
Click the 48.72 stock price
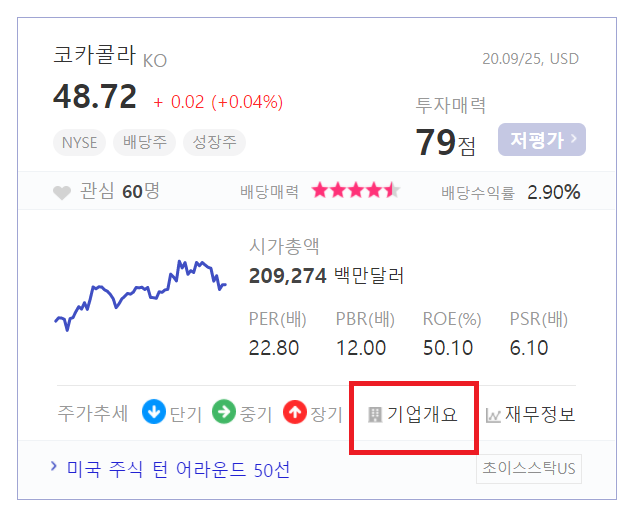click(x=95, y=97)
